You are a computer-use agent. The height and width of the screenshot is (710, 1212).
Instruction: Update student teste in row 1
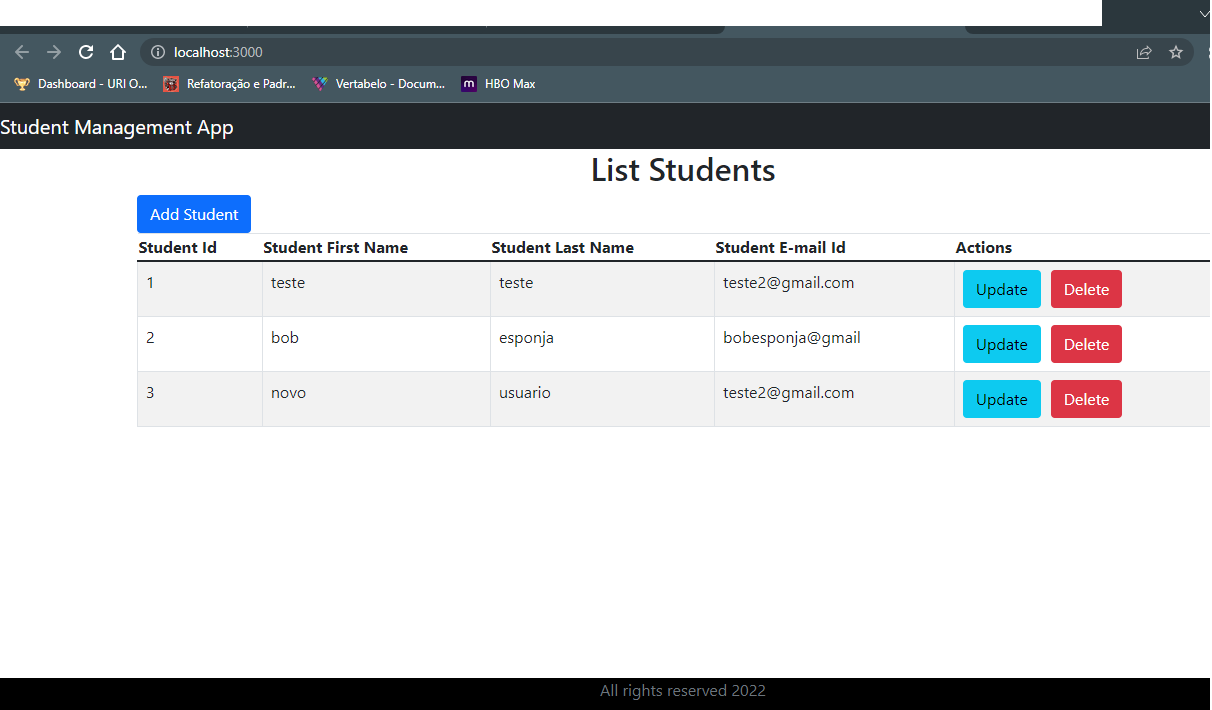tap(1001, 289)
